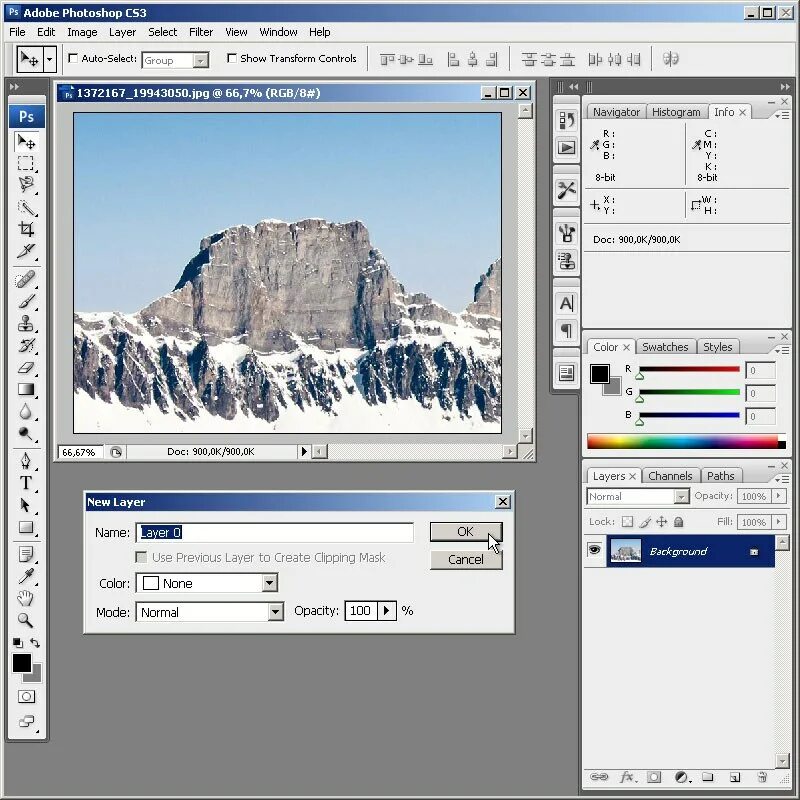The image size is (800, 800).
Task: Click the red R color slider
Action: pyautogui.click(x=689, y=369)
